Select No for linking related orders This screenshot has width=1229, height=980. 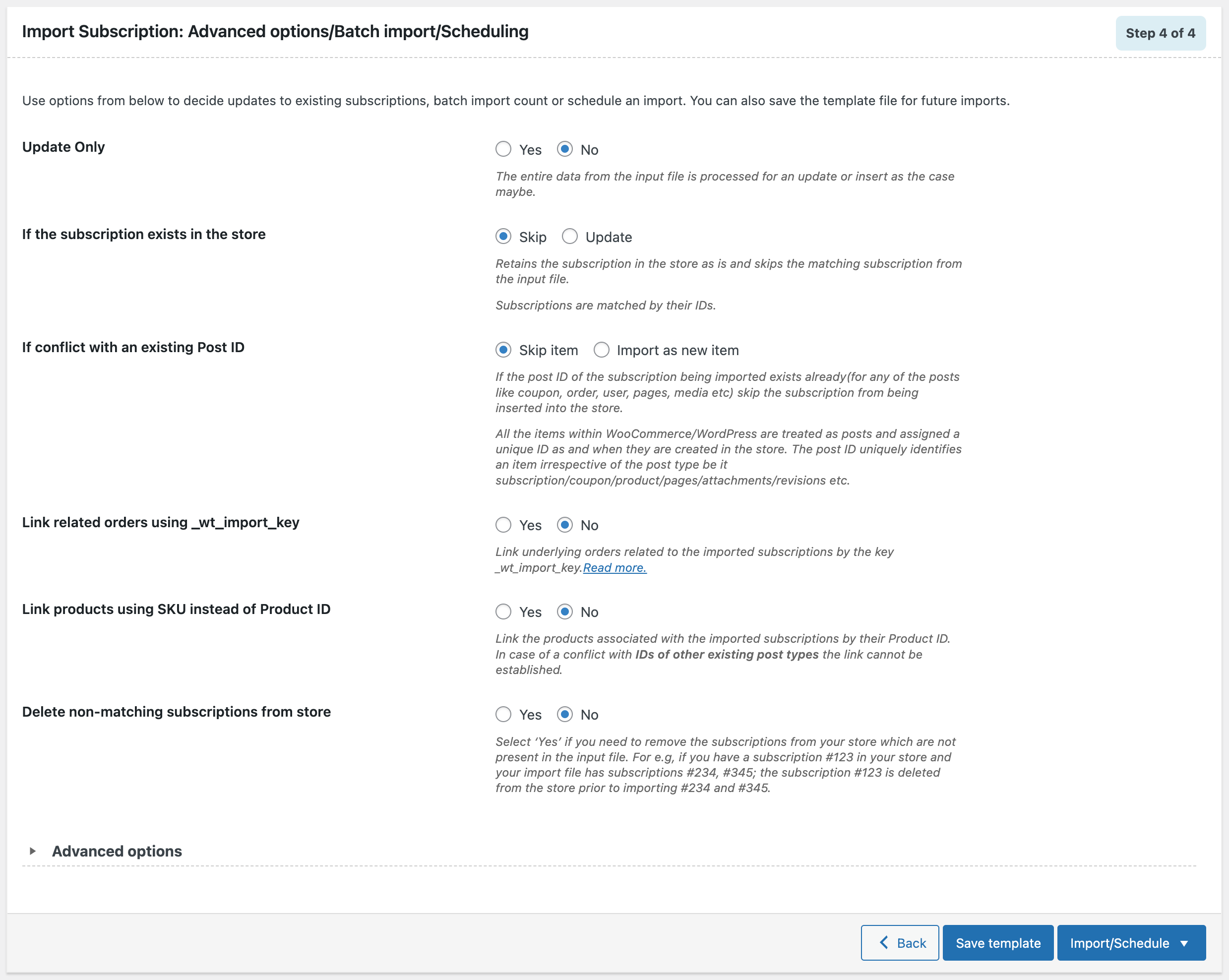pos(565,525)
